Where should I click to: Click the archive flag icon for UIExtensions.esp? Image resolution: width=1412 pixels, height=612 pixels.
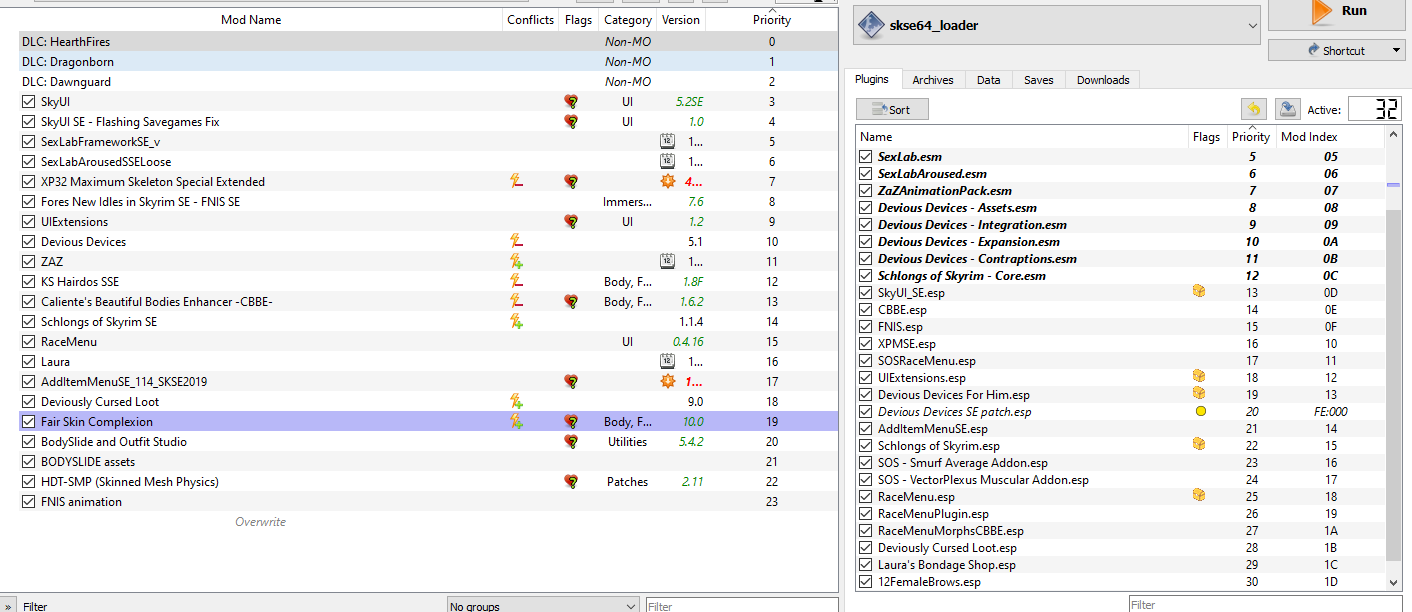[x=1199, y=377]
